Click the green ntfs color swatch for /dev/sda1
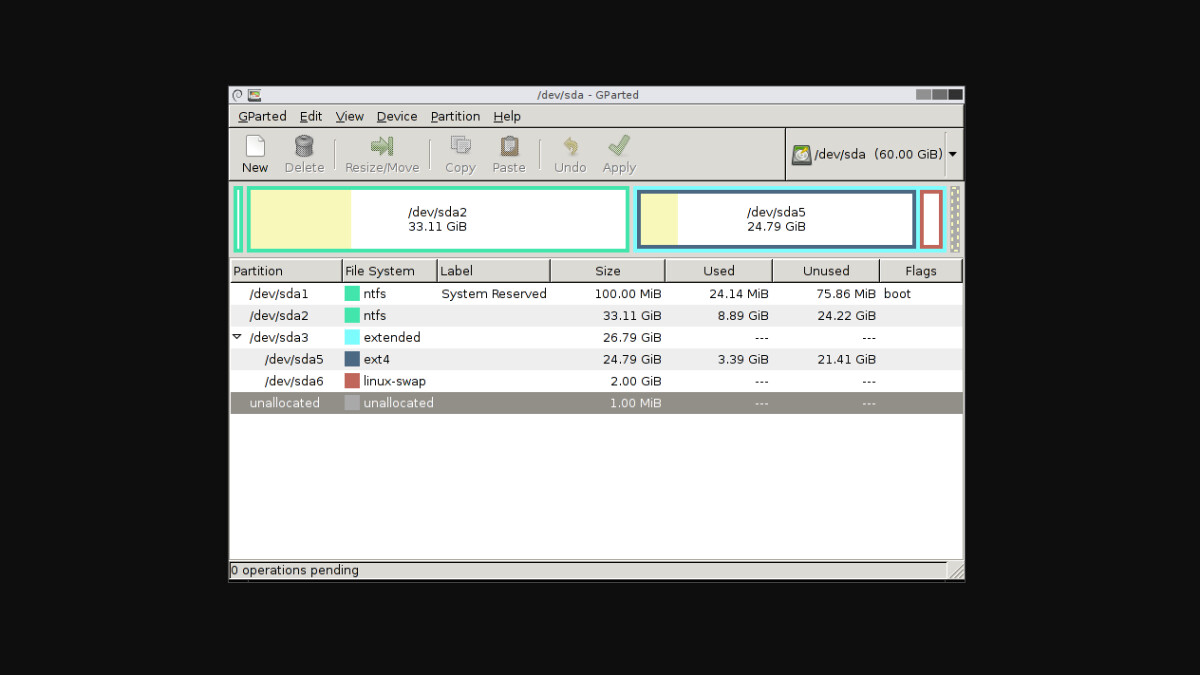The height and width of the screenshot is (675, 1200). pos(352,294)
